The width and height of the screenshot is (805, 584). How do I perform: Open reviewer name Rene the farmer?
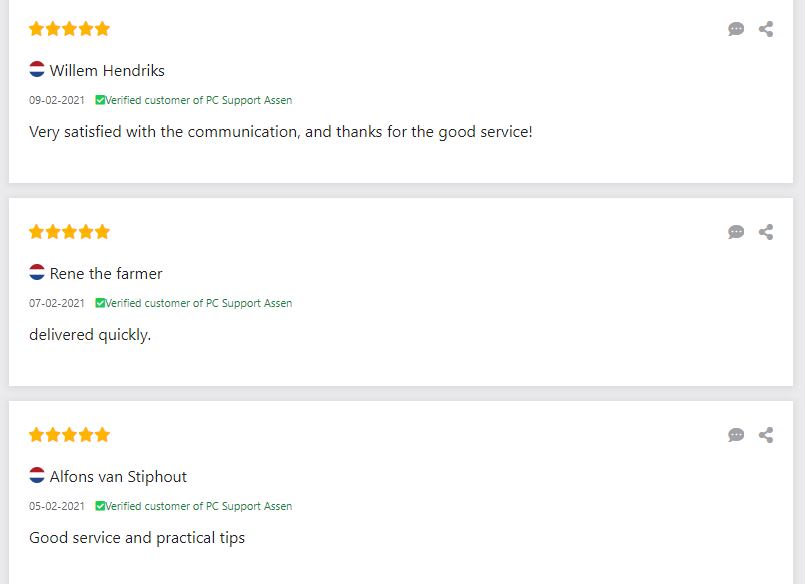[106, 274]
